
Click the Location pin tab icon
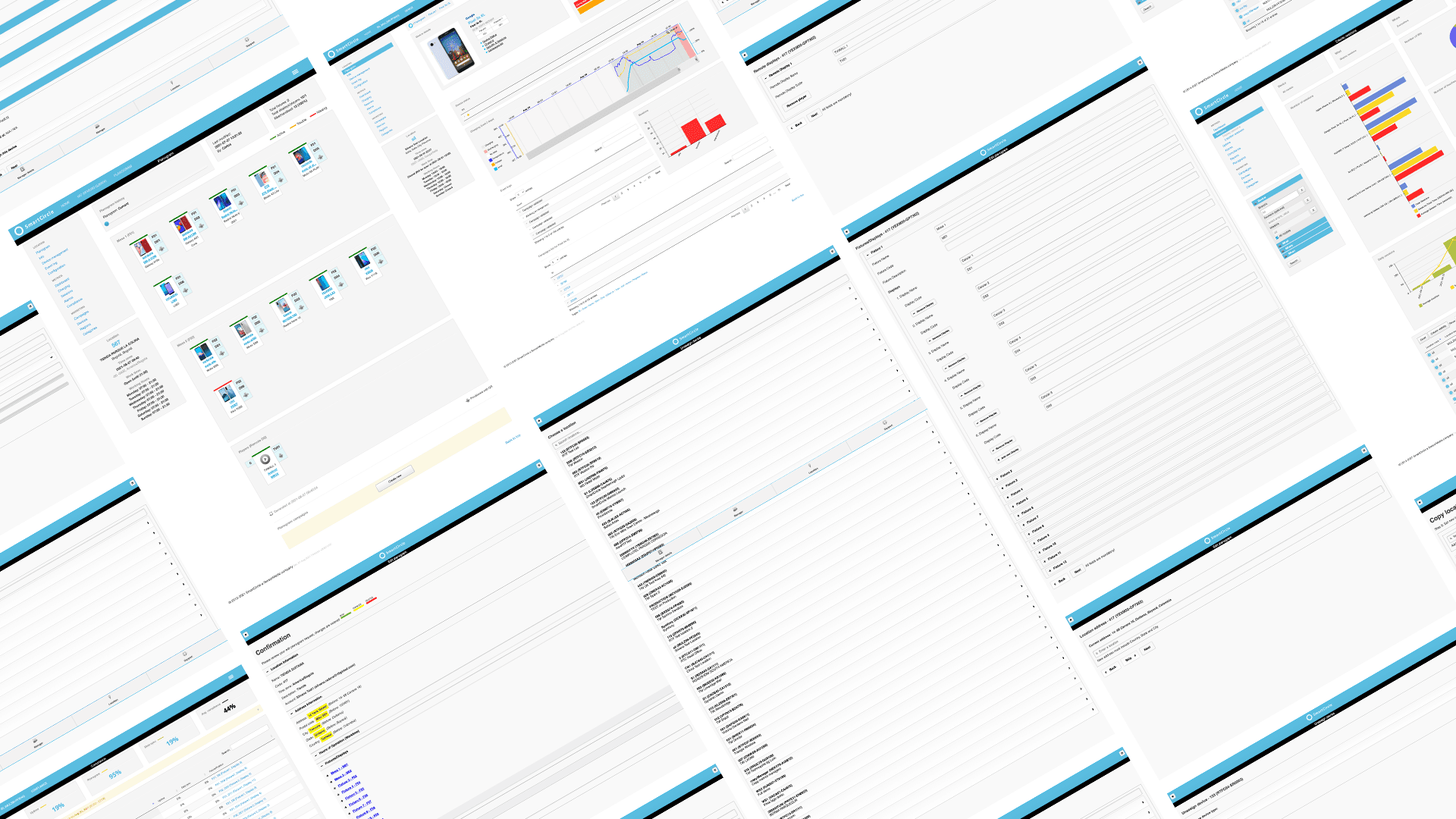point(810,466)
